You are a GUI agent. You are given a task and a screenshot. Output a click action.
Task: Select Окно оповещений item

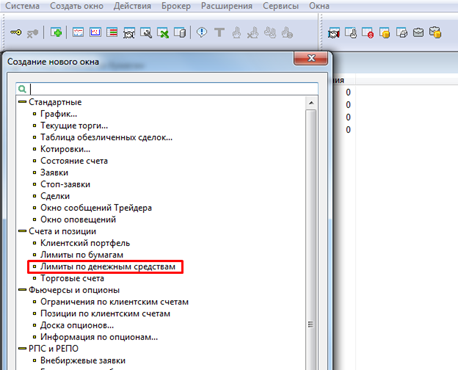point(78,220)
